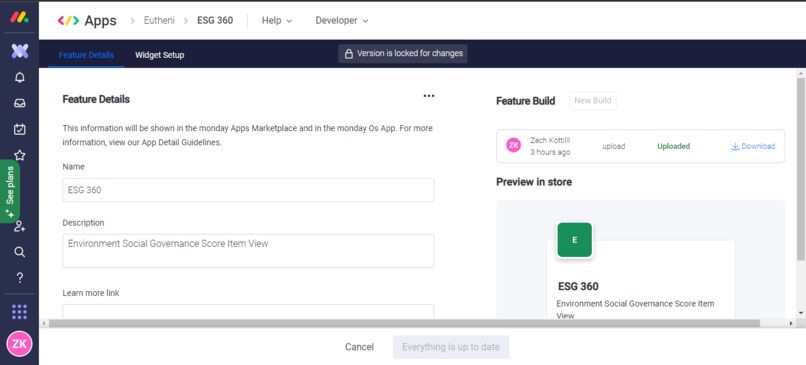
Task: Click the Uploaded status text
Action: (x=673, y=146)
